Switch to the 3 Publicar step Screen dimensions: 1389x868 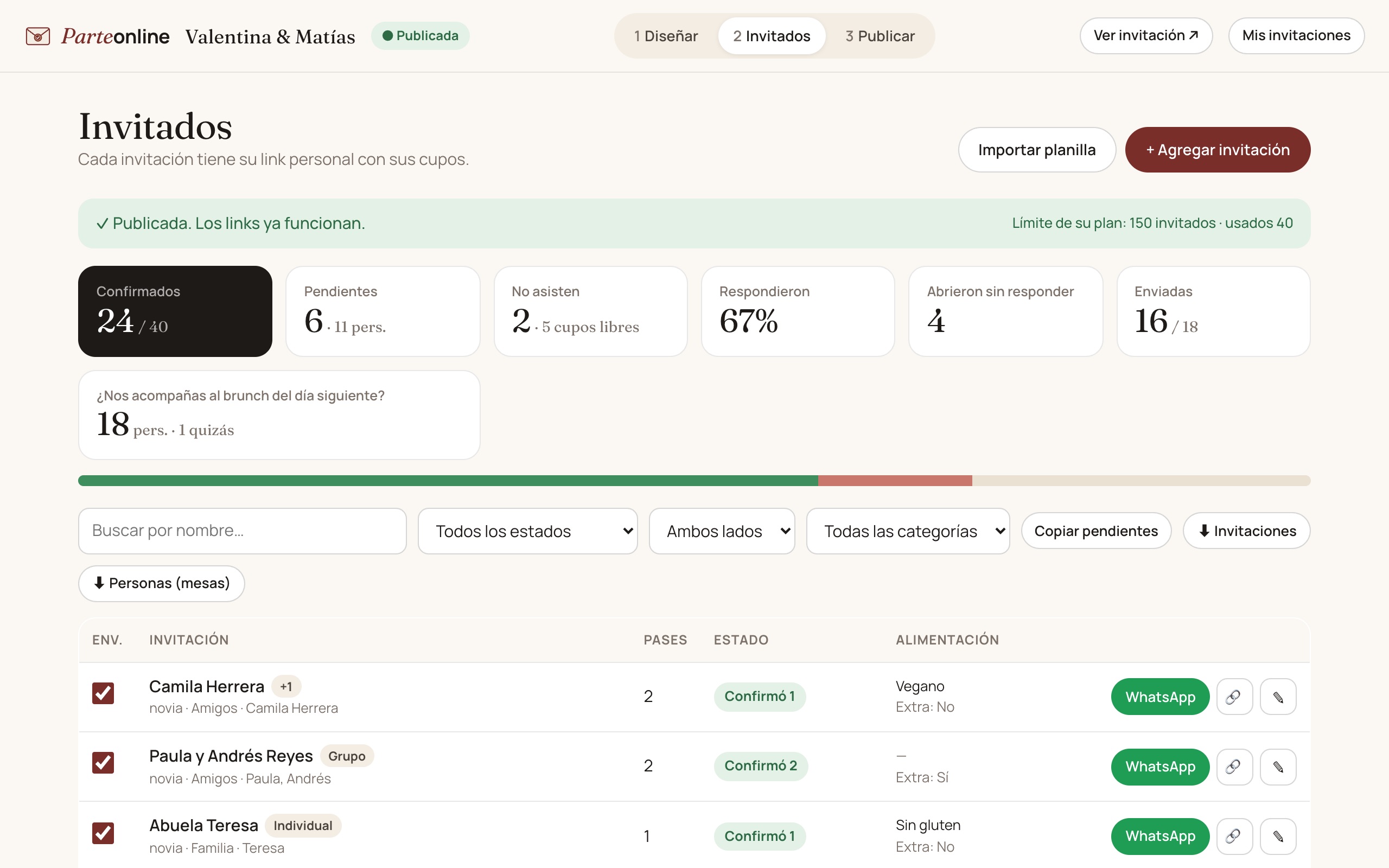pos(880,36)
